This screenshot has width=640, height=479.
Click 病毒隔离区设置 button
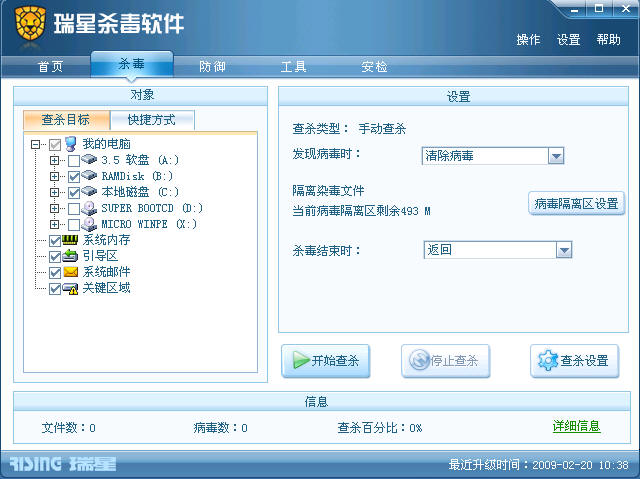click(576, 203)
